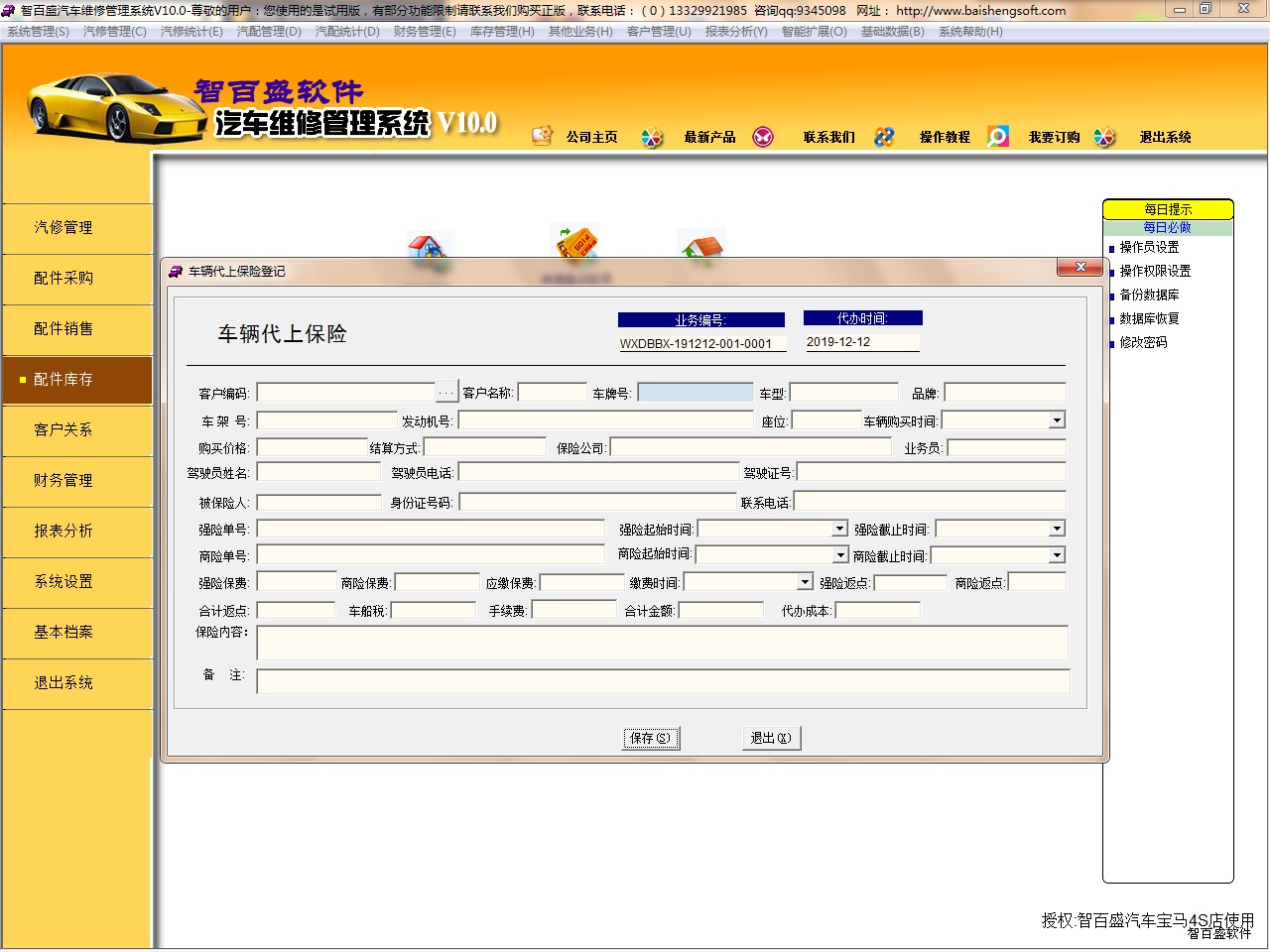
Task: Expand the 车辆购买时间 dropdown
Action: (x=1057, y=420)
